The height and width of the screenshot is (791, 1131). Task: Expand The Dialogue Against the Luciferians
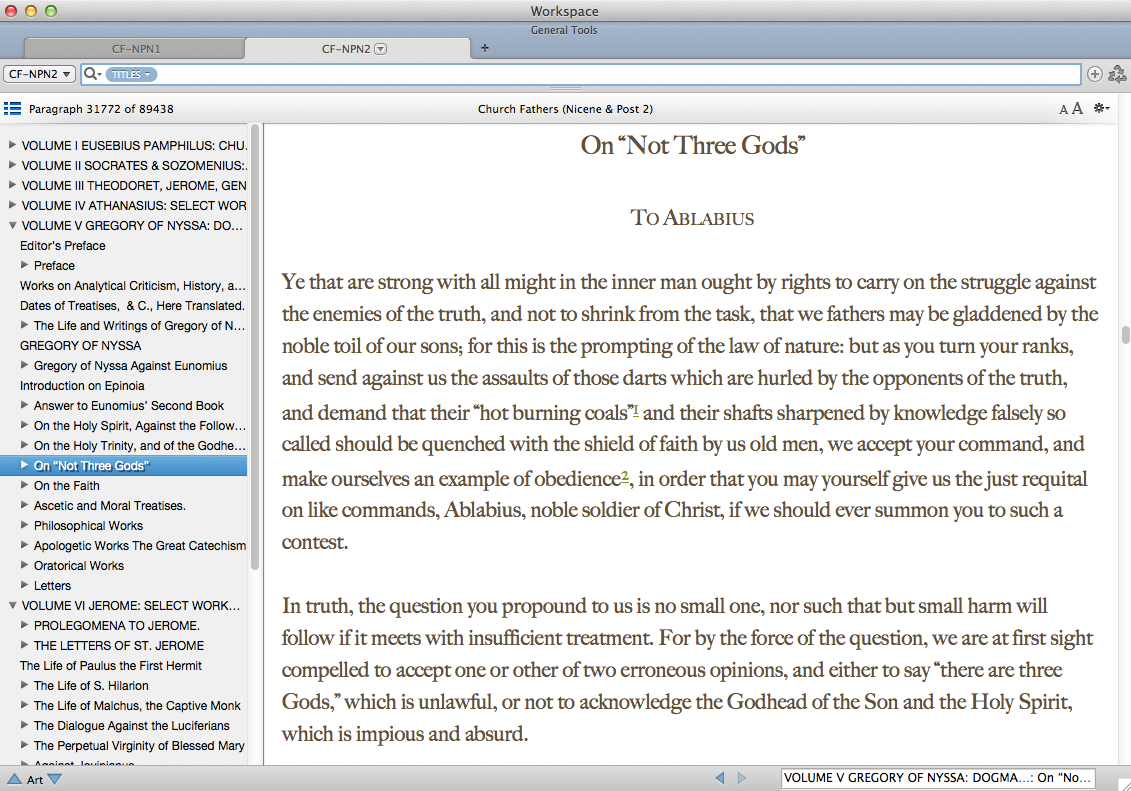[25, 725]
